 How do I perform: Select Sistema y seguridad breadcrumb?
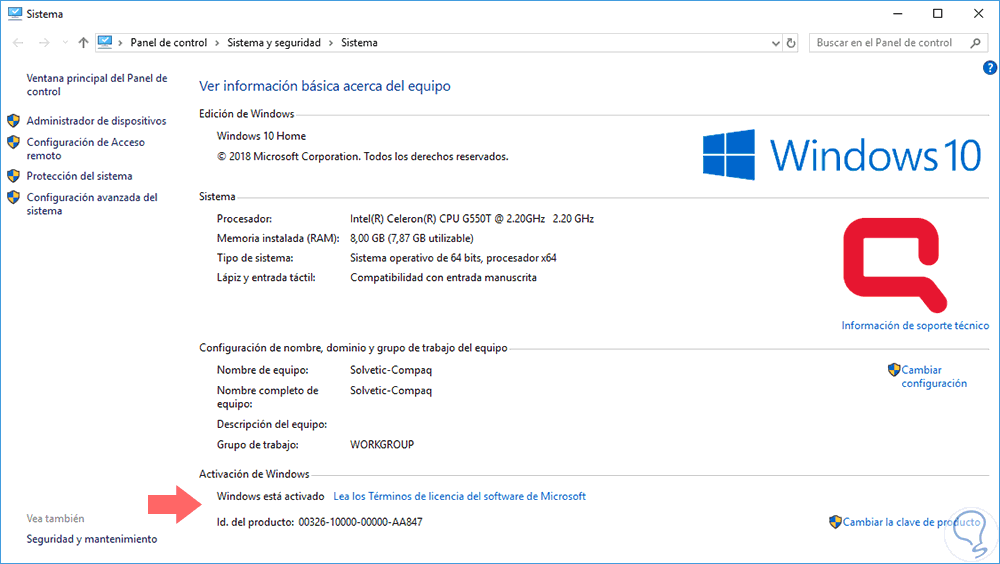[274, 43]
